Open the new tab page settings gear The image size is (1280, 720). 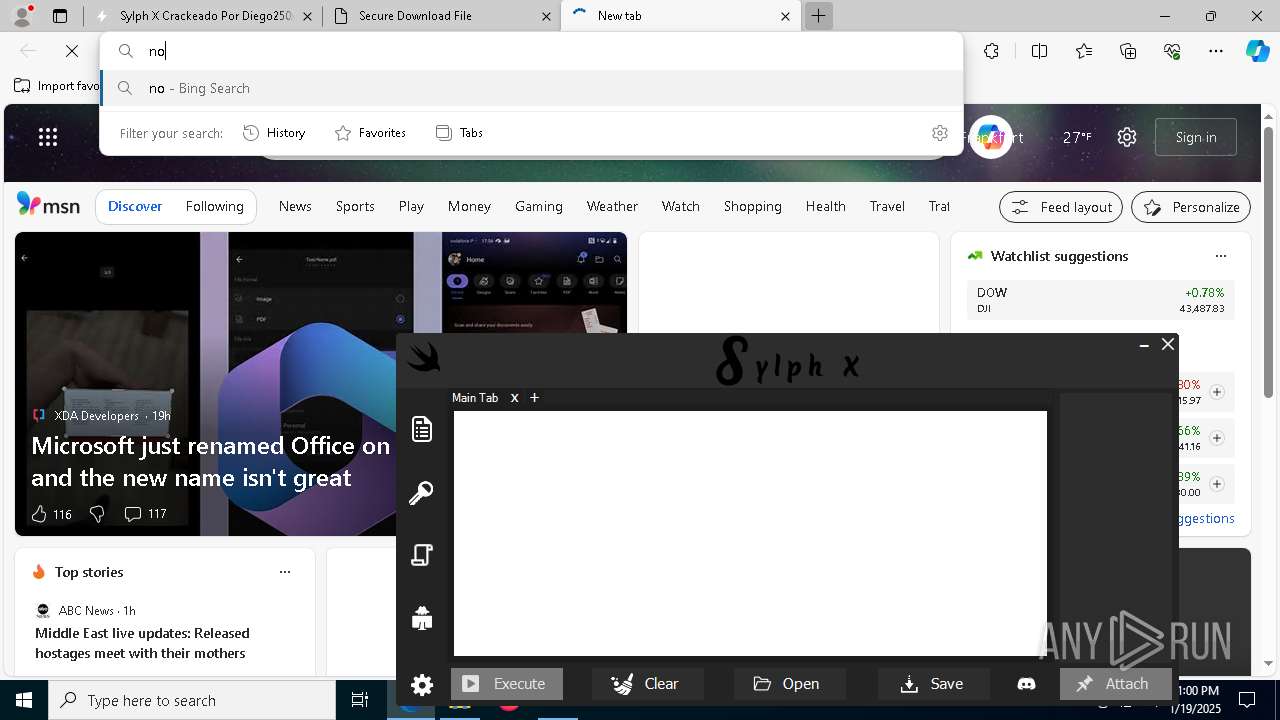click(x=1127, y=137)
